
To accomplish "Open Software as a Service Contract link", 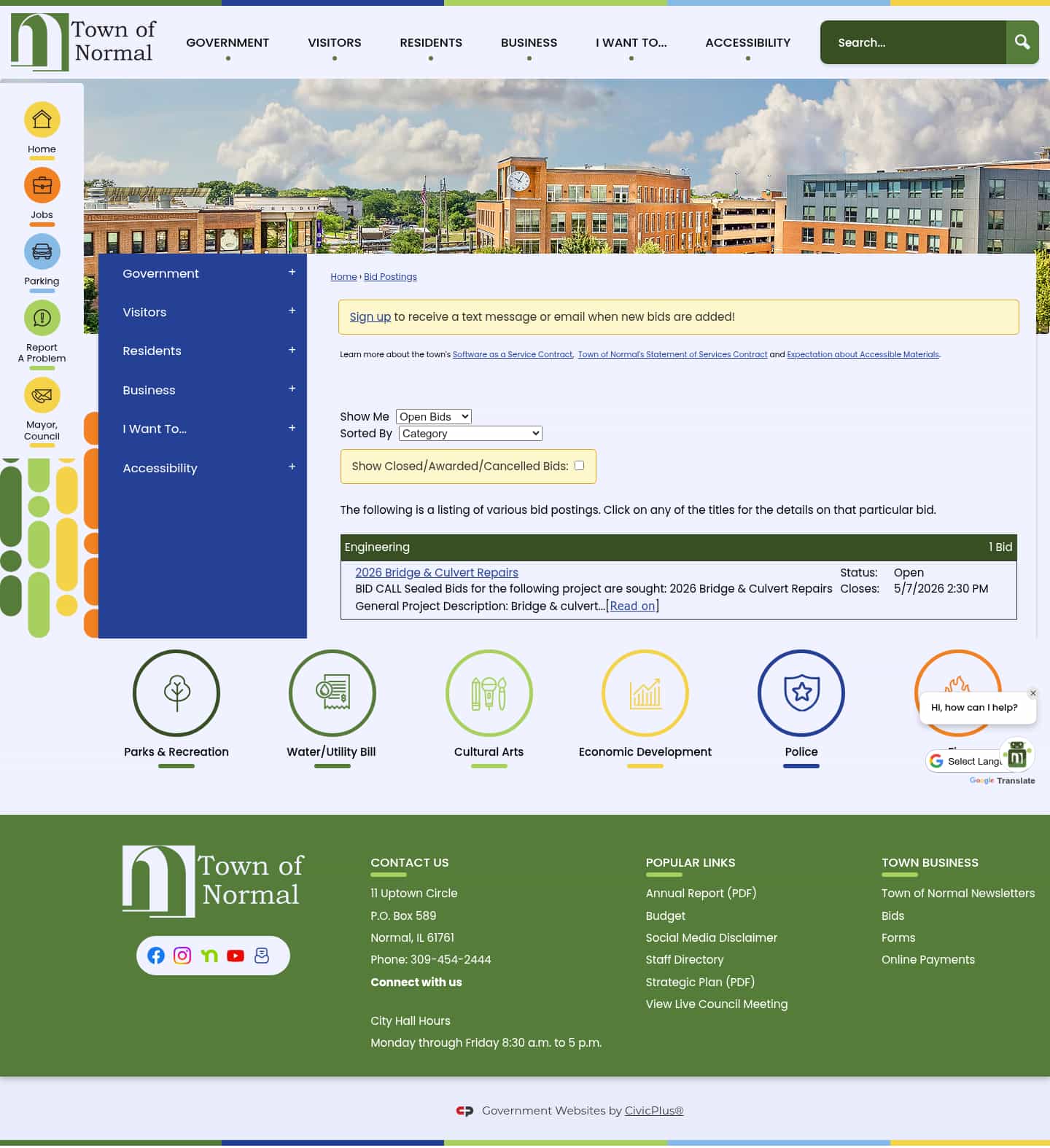I will pos(513,355).
